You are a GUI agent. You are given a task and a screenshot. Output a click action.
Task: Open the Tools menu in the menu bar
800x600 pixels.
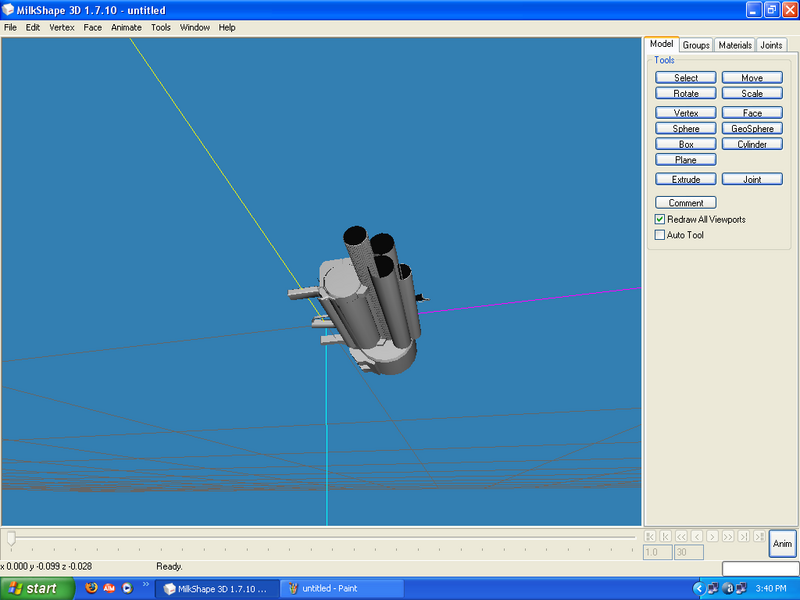pos(161,28)
